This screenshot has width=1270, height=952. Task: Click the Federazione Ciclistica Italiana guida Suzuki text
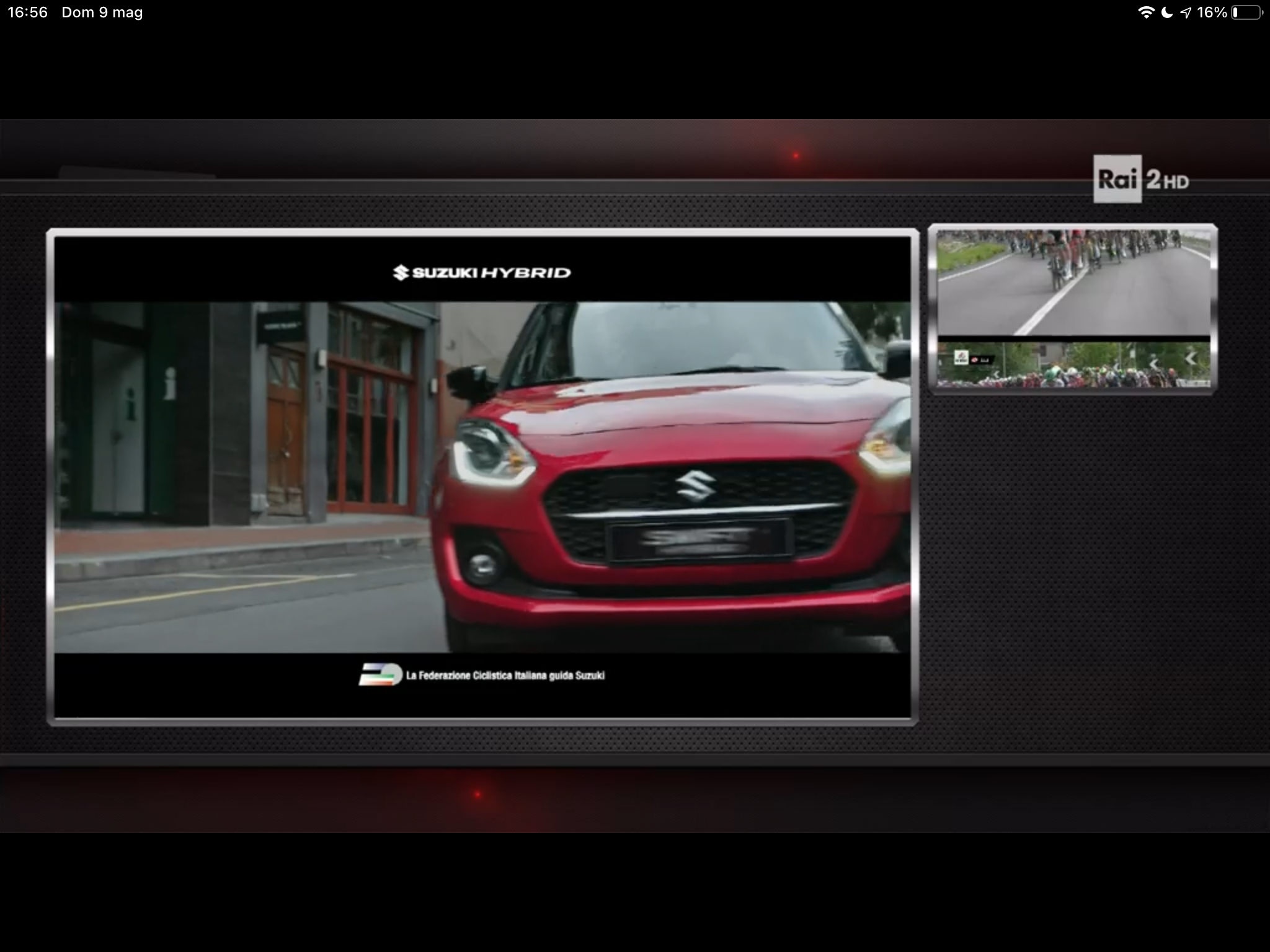click(x=505, y=676)
